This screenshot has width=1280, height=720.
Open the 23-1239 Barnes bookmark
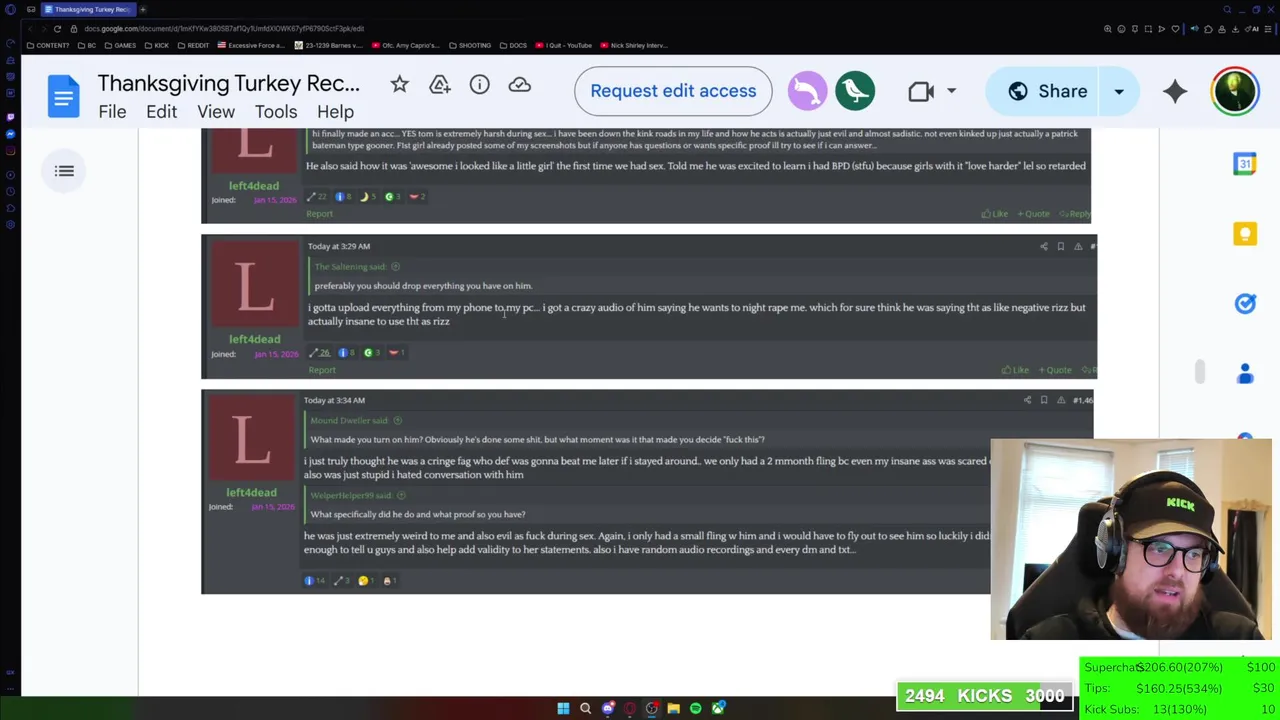coord(330,45)
